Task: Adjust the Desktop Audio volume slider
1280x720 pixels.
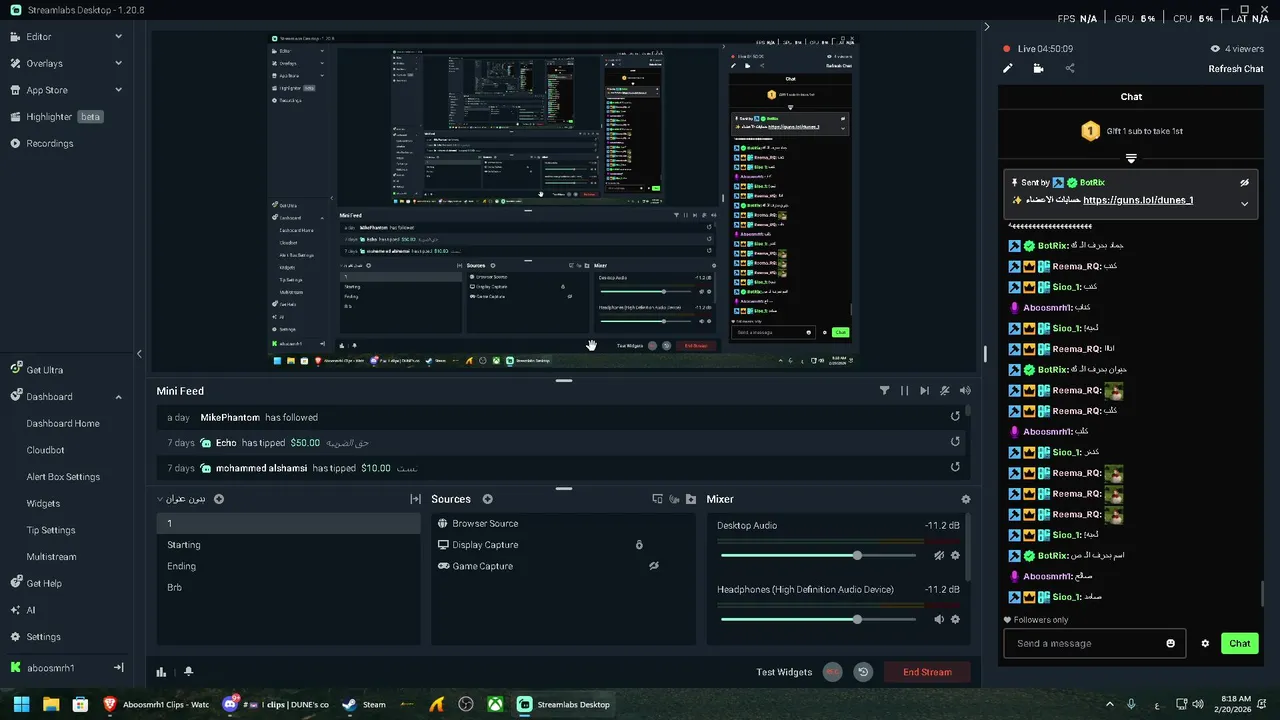Action: [818, 555]
